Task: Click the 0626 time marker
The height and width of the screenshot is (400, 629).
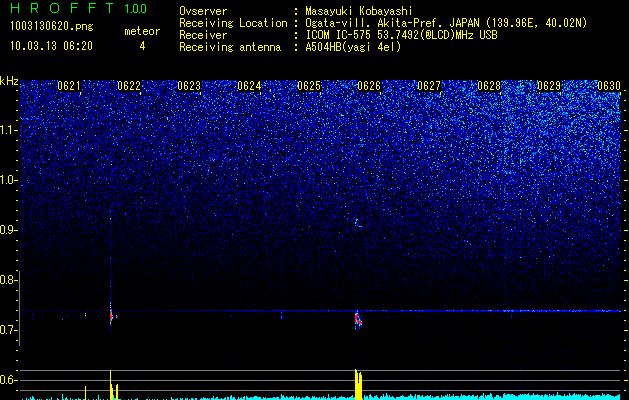Action: pyautogui.click(x=369, y=86)
